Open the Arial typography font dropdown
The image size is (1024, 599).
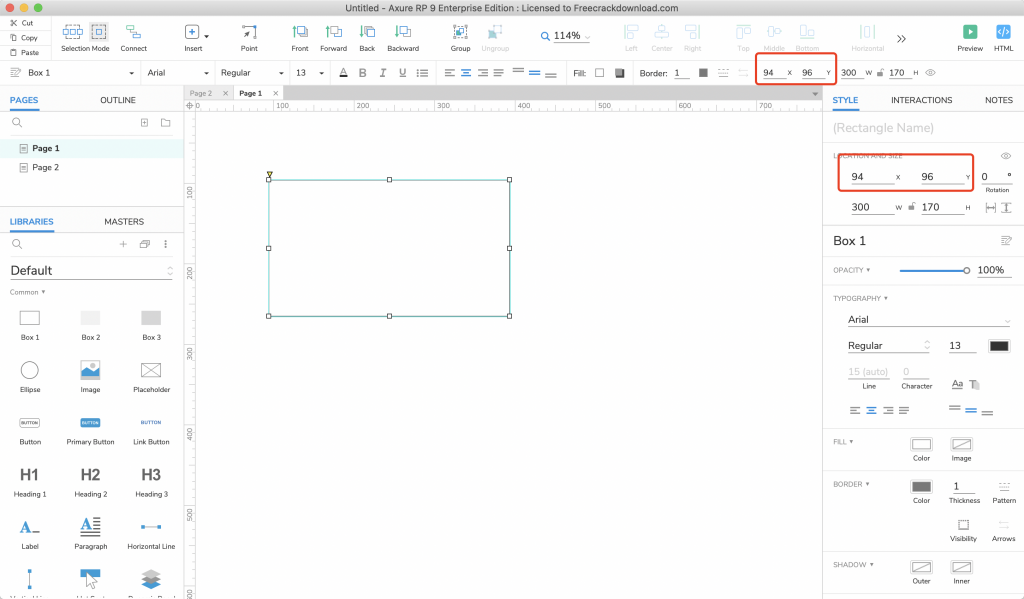pyautogui.click(x=928, y=320)
